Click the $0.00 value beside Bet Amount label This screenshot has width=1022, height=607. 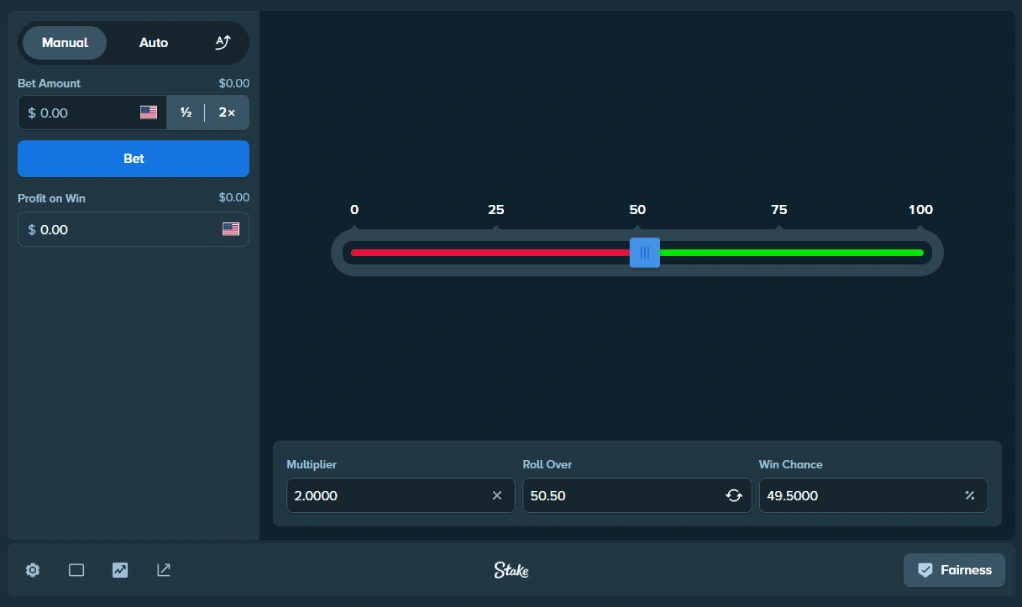click(234, 83)
